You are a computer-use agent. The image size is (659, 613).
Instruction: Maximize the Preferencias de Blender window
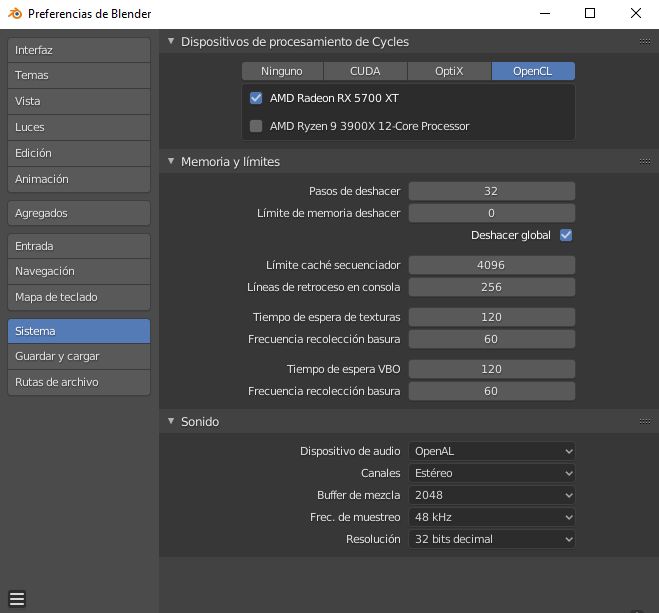590,13
